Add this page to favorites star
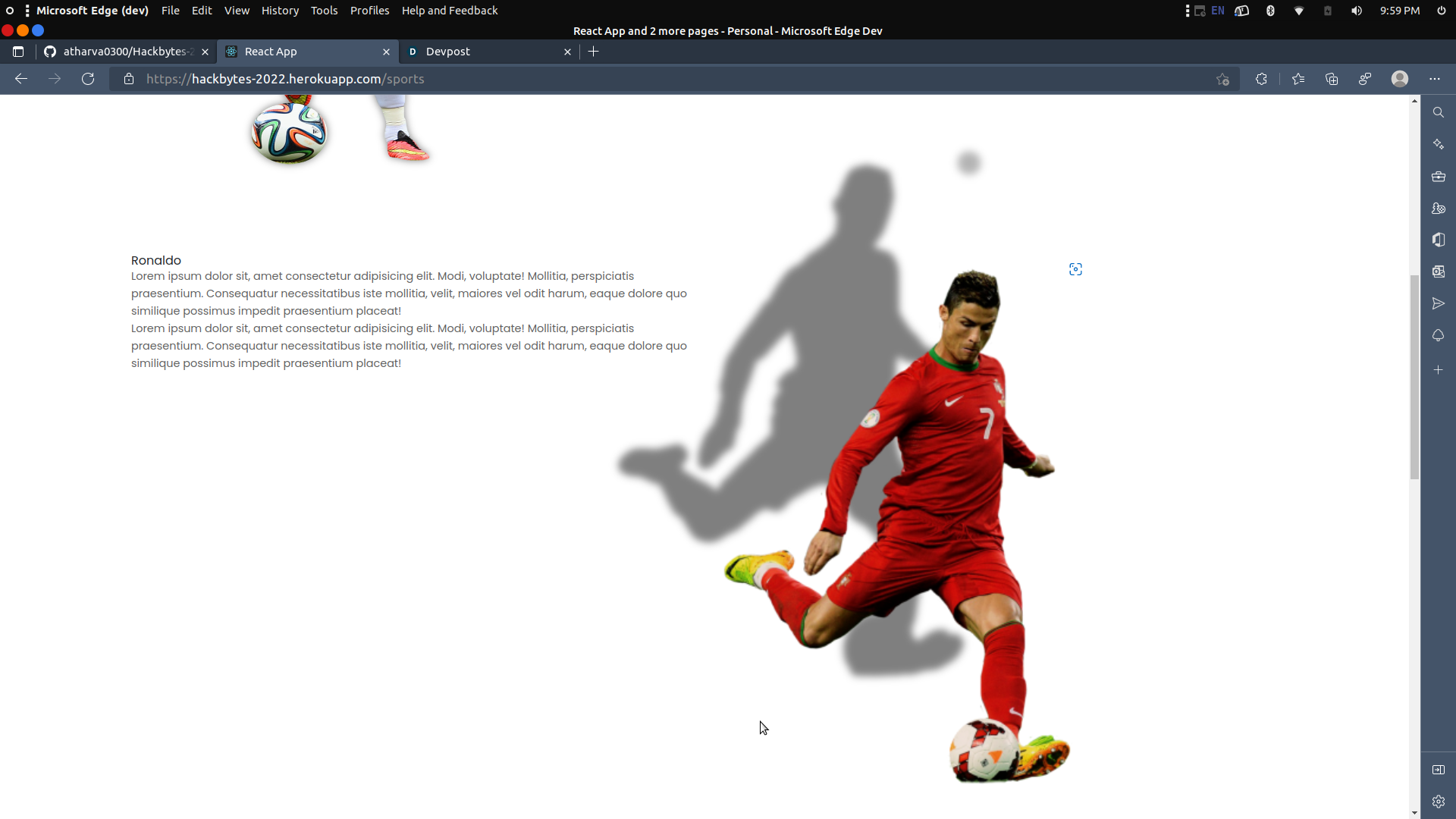The image size is (1456, 819). (x=1222, y=79)
